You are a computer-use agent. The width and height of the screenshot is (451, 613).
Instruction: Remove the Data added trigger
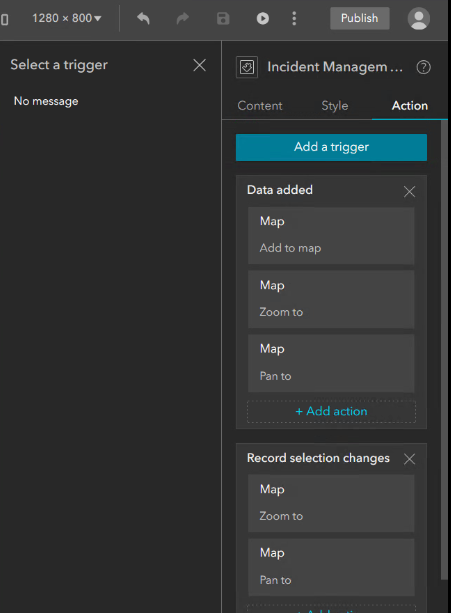(409, 192)
